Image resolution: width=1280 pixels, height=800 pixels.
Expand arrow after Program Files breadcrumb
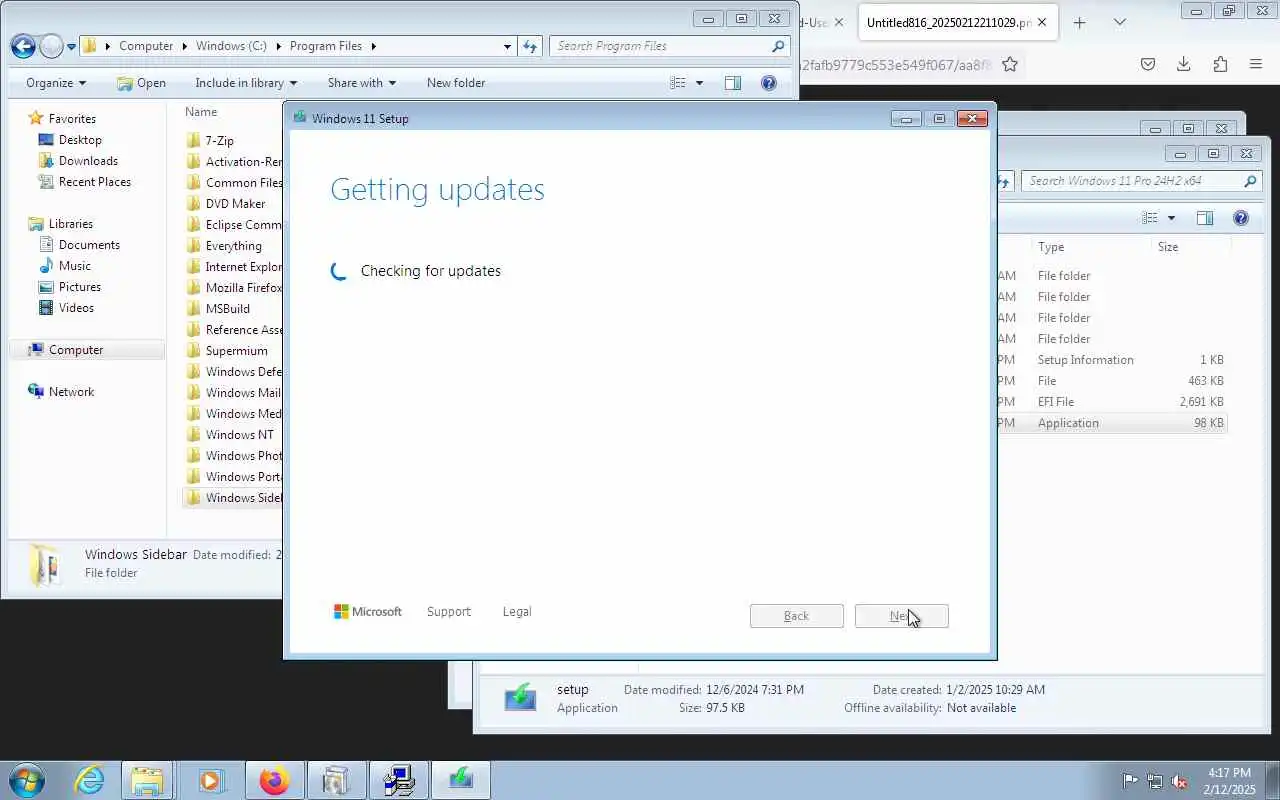coord(373,46)
